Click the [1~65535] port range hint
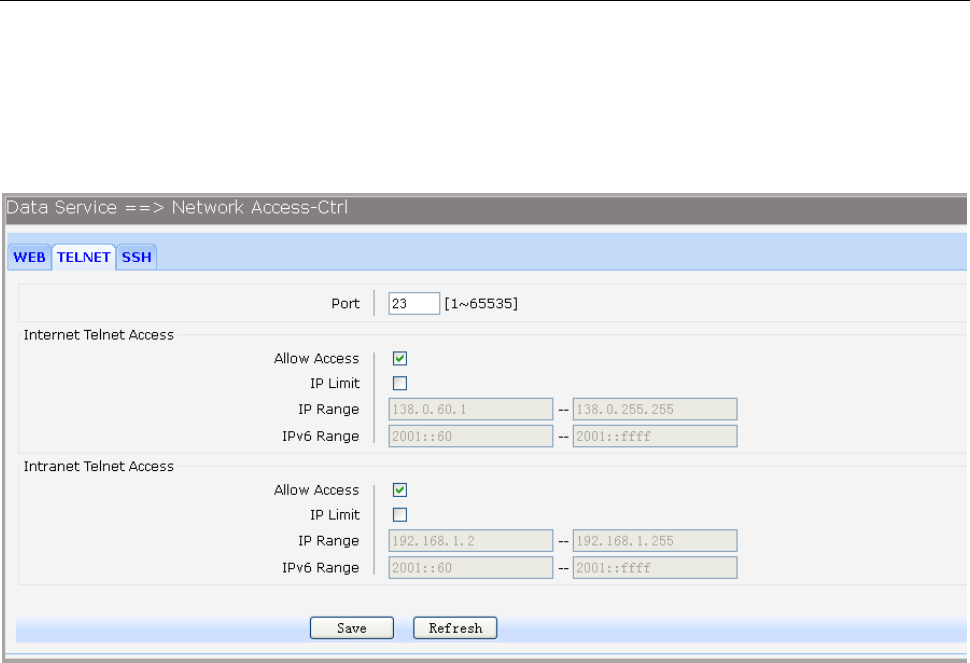 [481, 304]
